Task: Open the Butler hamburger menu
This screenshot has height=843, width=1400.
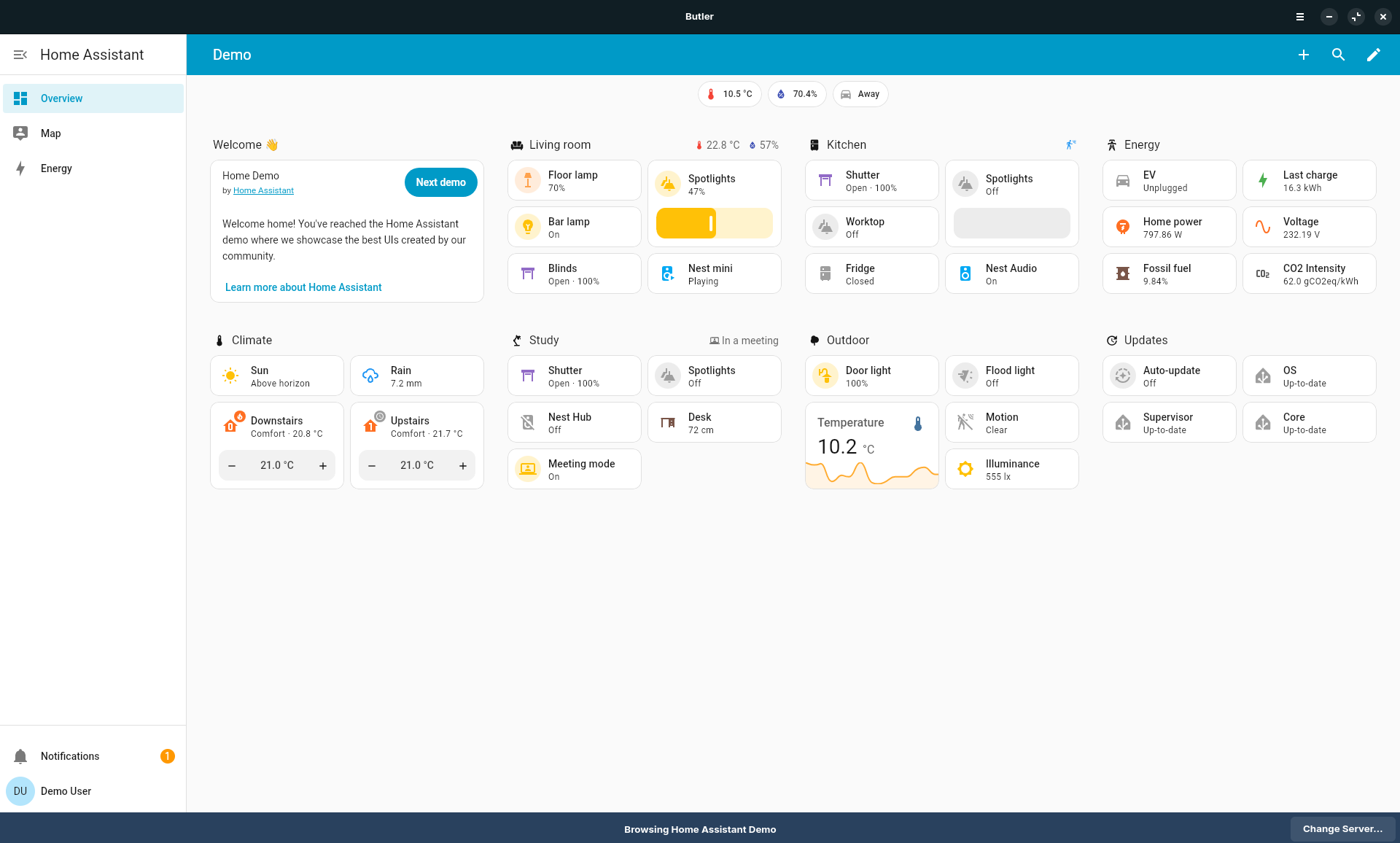Action: click(1300, 17)
